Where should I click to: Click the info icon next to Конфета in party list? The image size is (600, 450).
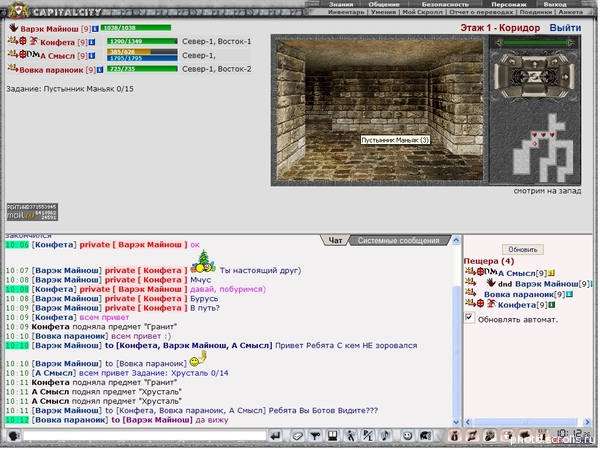[x=91, y=42]
